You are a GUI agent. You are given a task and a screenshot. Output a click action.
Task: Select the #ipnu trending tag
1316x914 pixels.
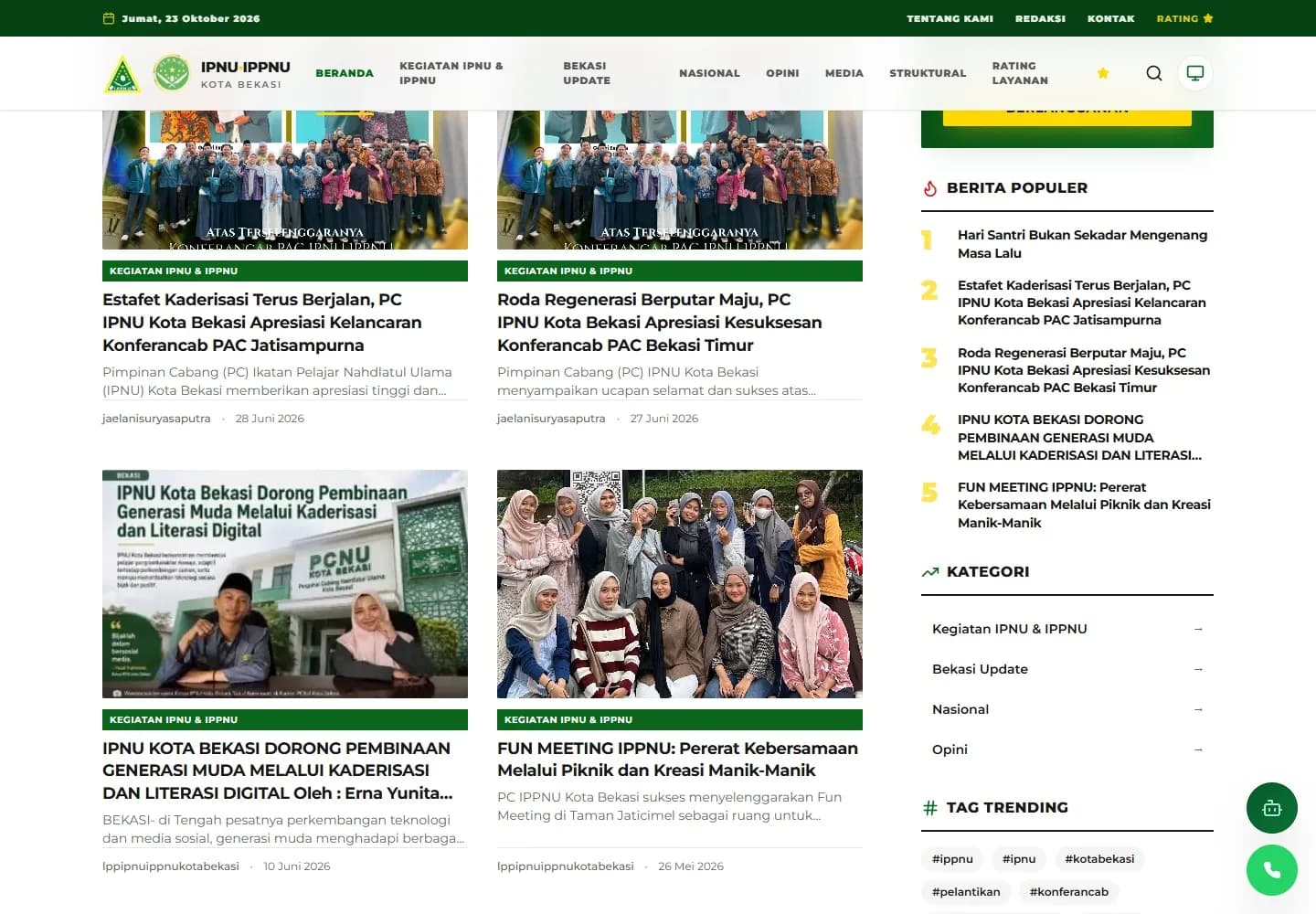point(1019,859)
